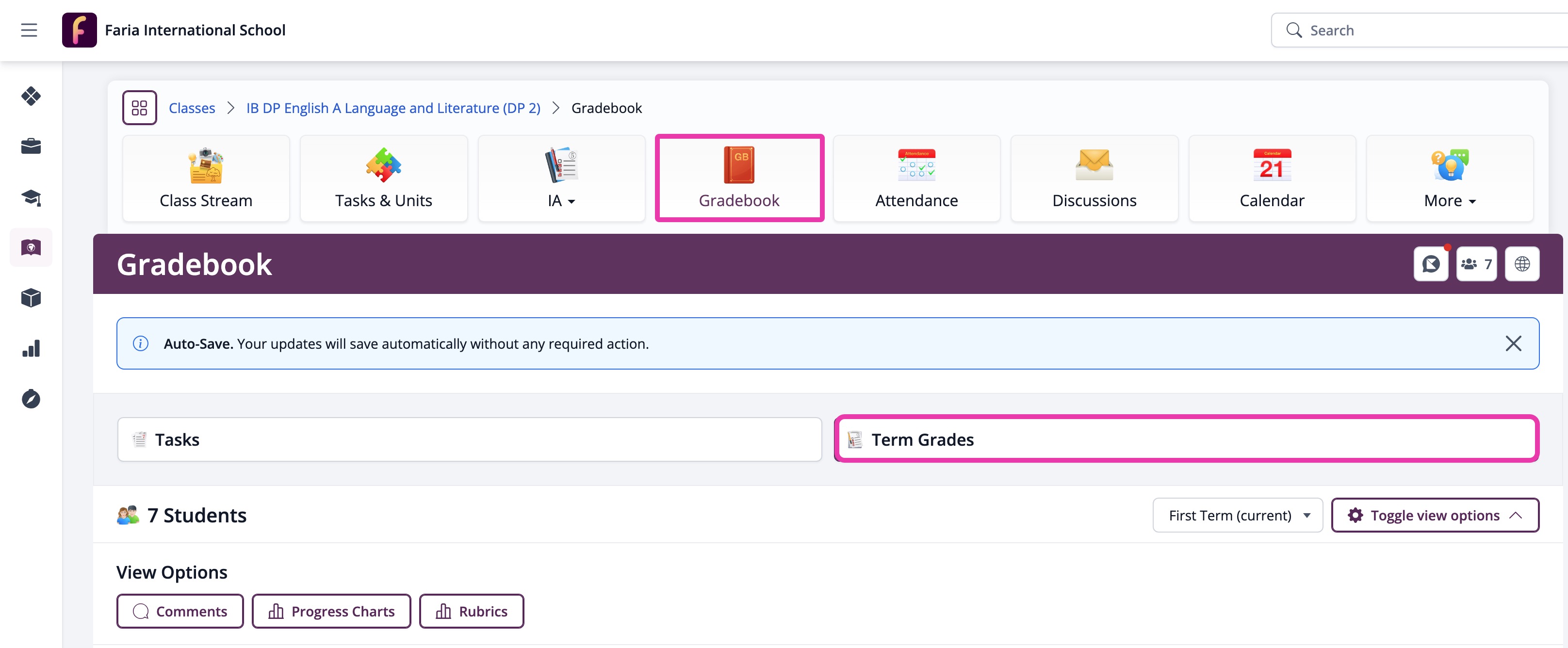Open the Attendance icon
1568x648 pixels.
916,164
